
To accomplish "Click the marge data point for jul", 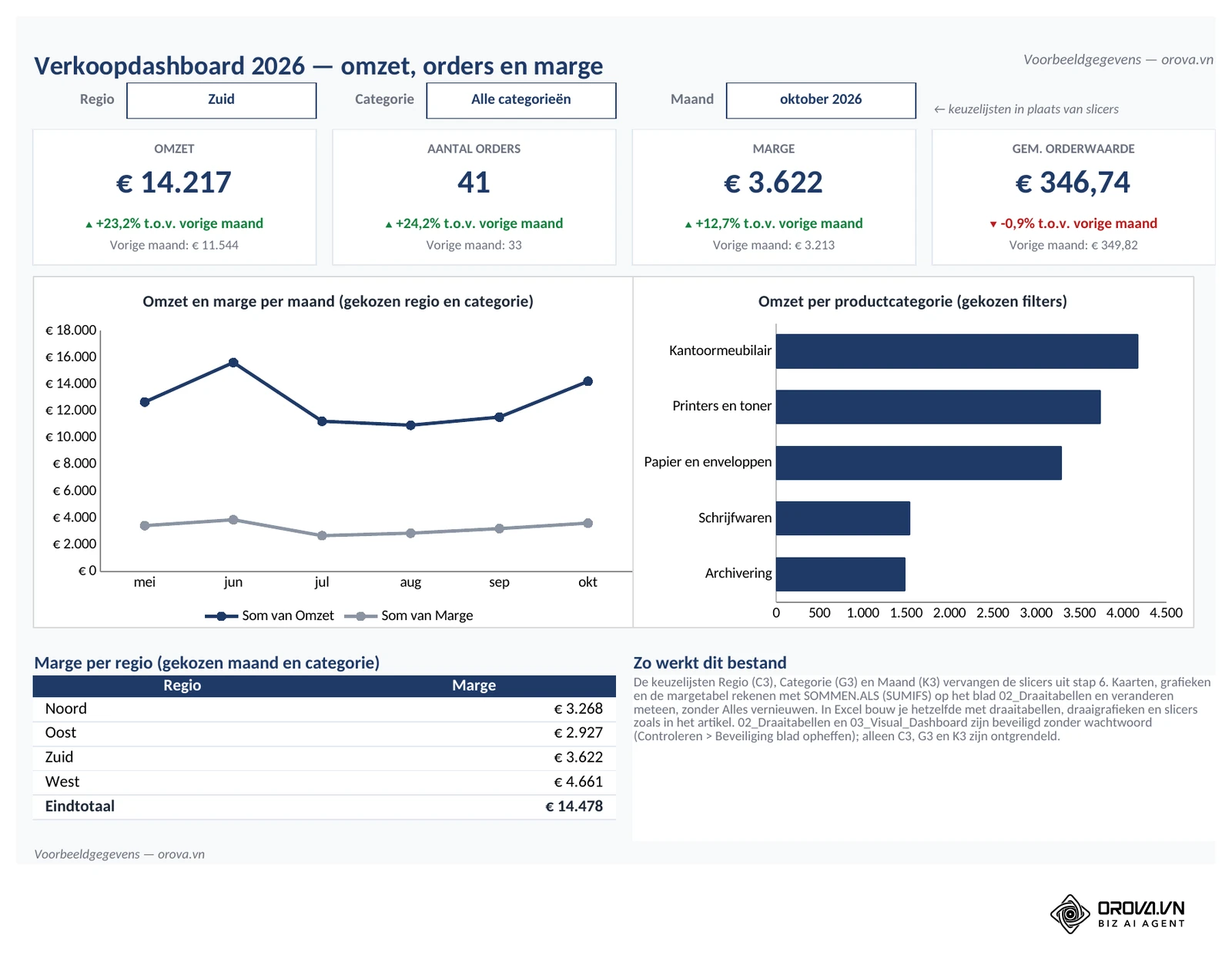I will coord(322,535).
